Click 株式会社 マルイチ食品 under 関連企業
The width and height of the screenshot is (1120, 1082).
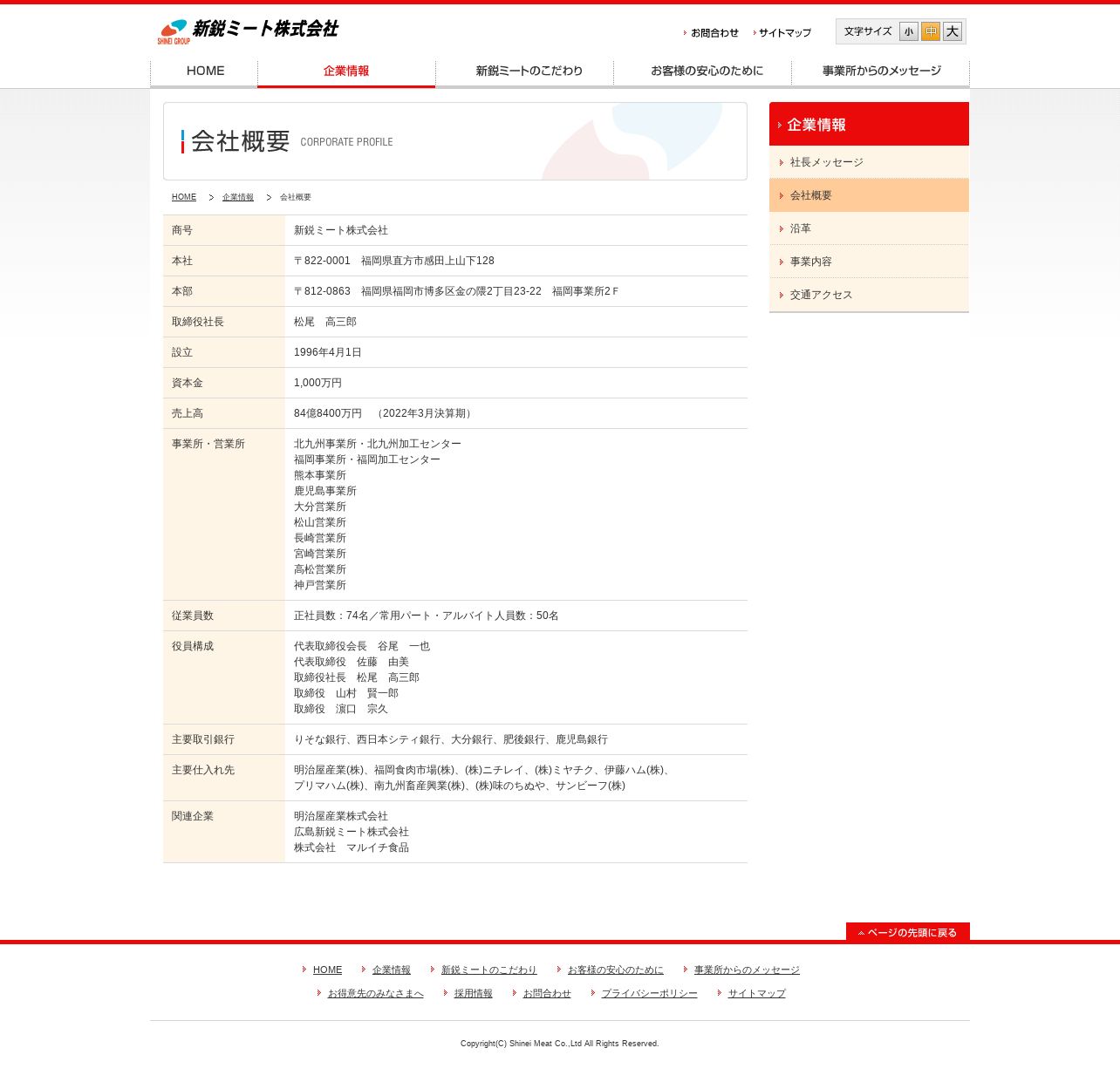(x=352, y=847)
